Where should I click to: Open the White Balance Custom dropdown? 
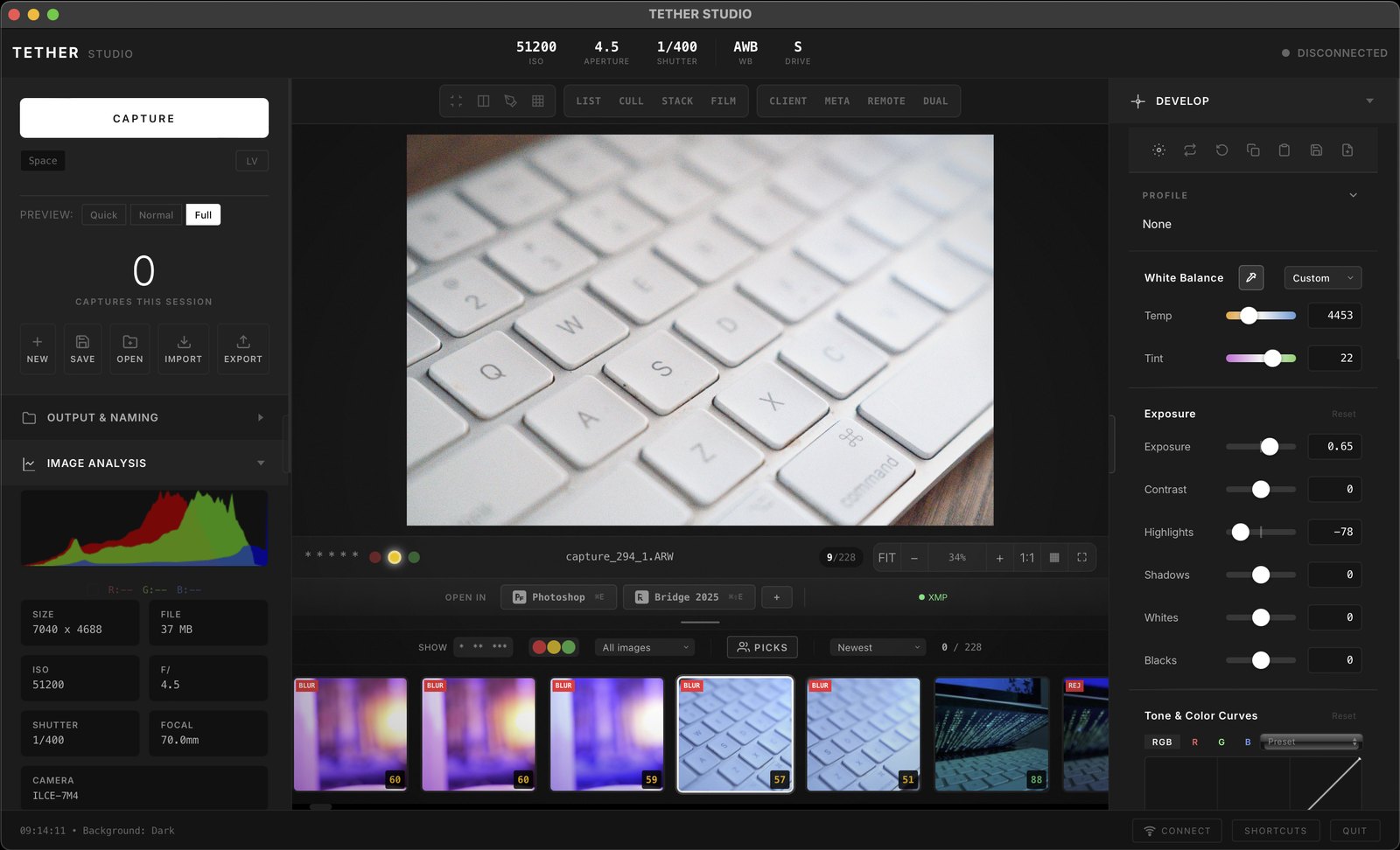click(1323, 278)
